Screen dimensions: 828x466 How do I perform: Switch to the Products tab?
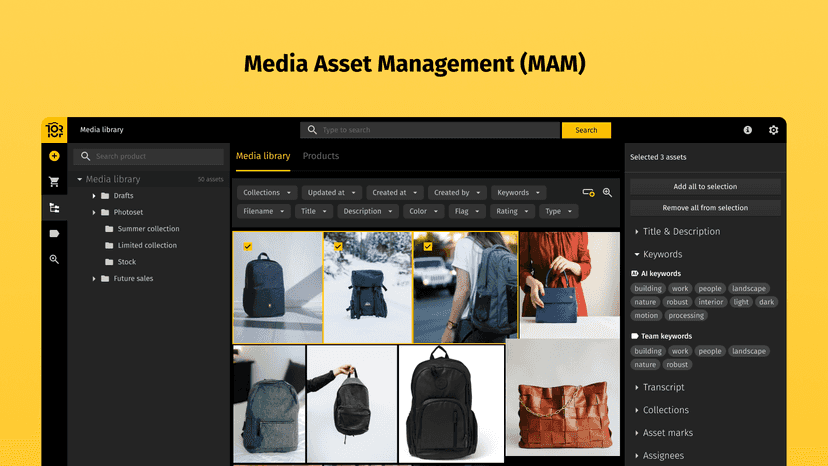tap(321, 156)
